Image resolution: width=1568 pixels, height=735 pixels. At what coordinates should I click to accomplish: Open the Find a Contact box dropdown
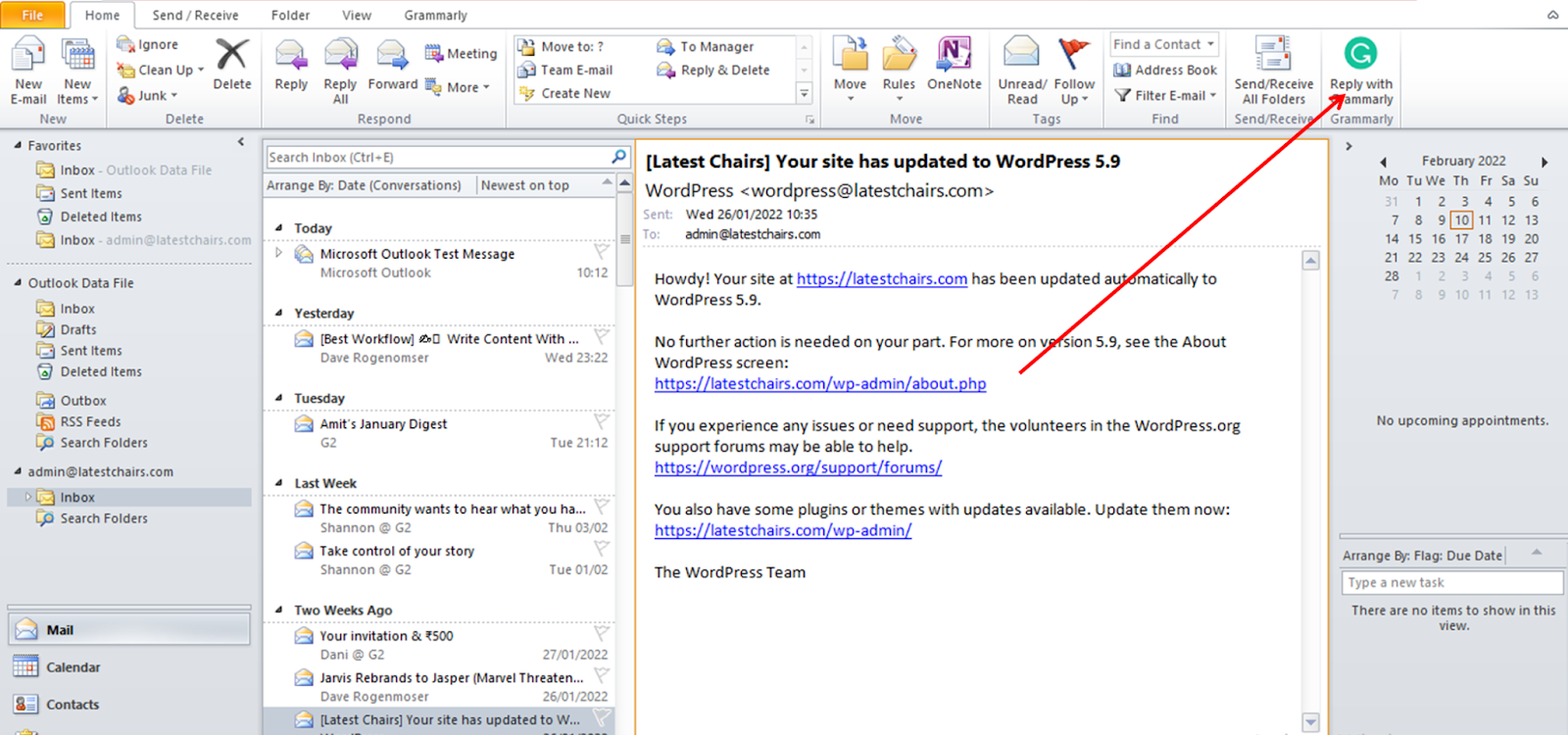tap(1211, 44)
